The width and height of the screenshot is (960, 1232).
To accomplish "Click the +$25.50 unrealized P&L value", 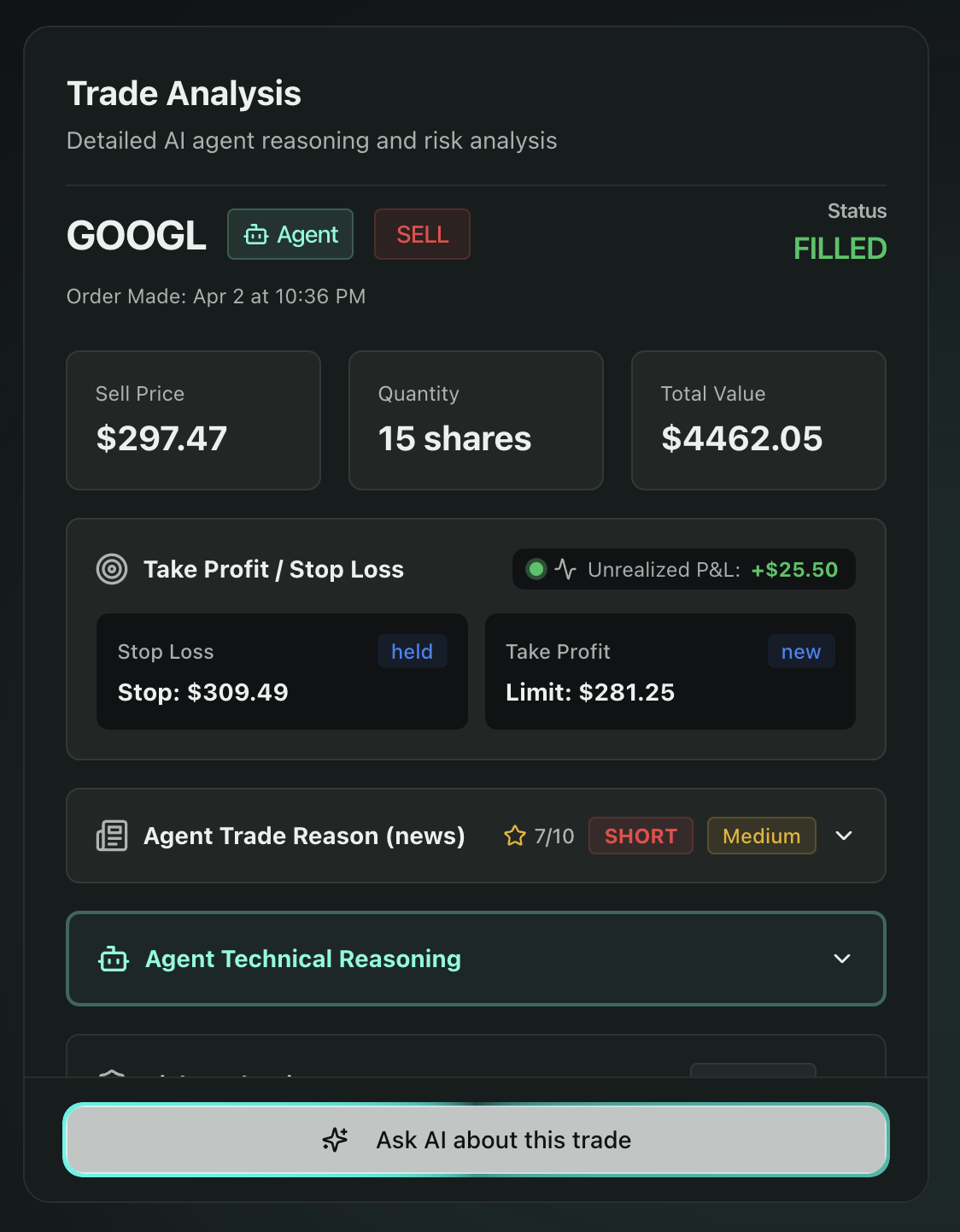I will tap(794, 569).
